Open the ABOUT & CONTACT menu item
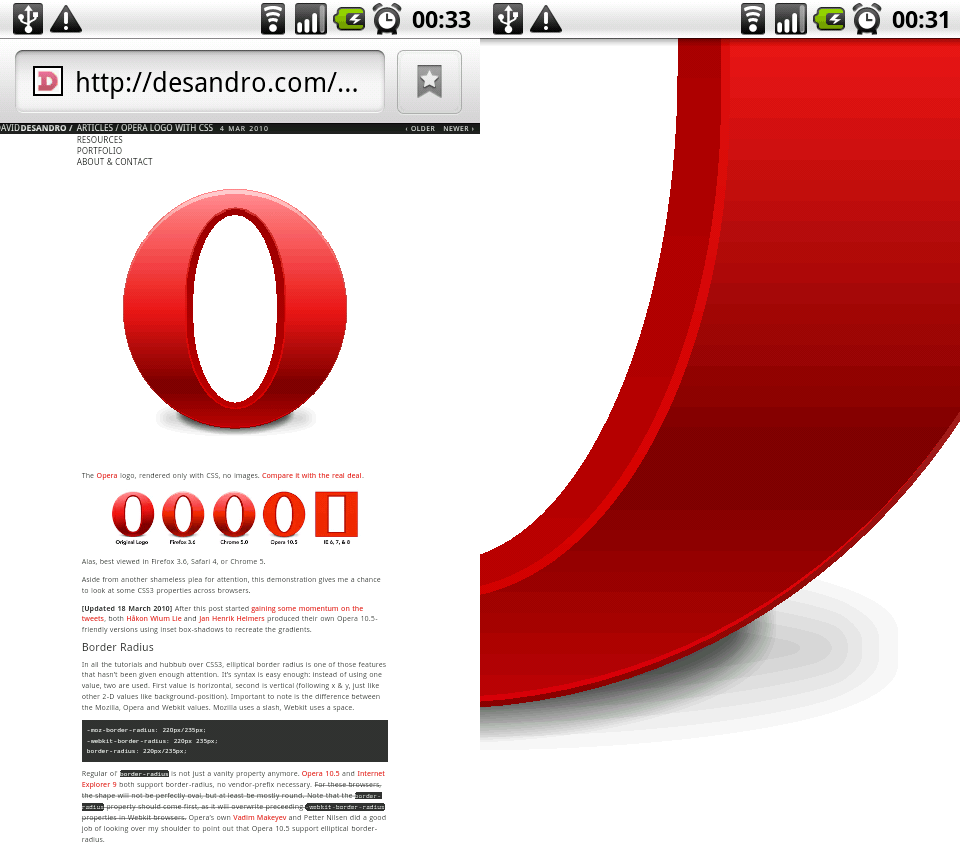Image resolution: width=960 pixels, height=854 pixels. pyautogui.click(x=114, y=162)
